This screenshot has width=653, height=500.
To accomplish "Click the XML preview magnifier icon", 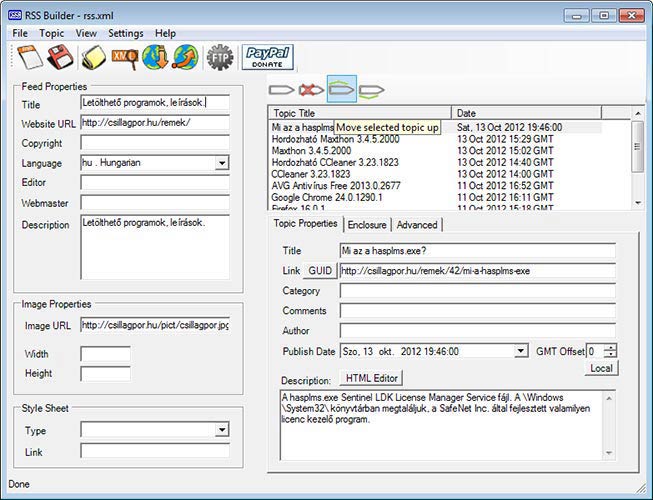I will point(125,57).
